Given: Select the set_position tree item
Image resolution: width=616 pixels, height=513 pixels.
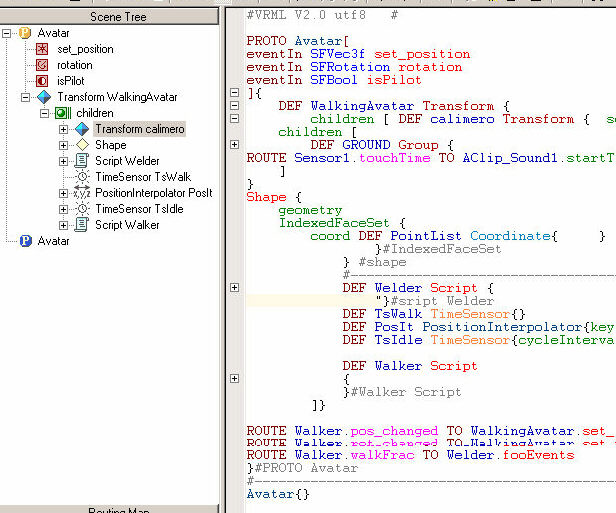Looking at the screenshot, I should [x=85, y=49].
